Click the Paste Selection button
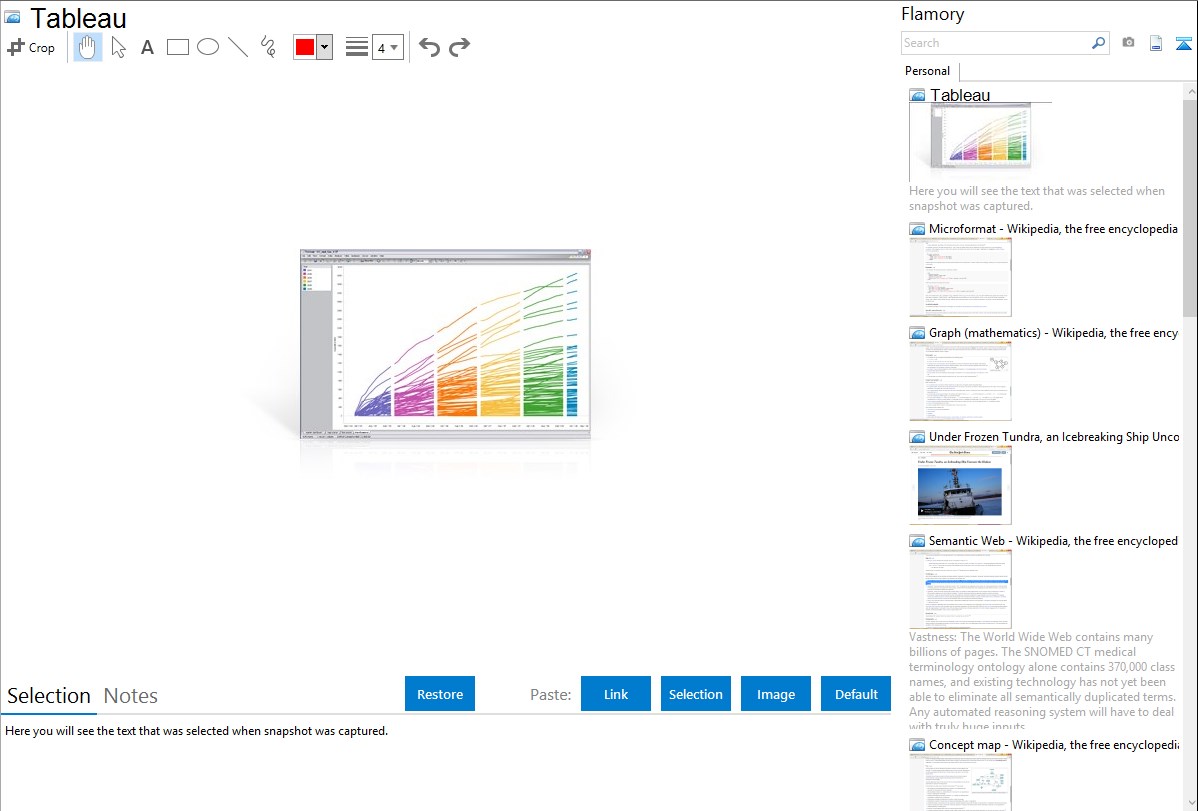 point(695,694)
